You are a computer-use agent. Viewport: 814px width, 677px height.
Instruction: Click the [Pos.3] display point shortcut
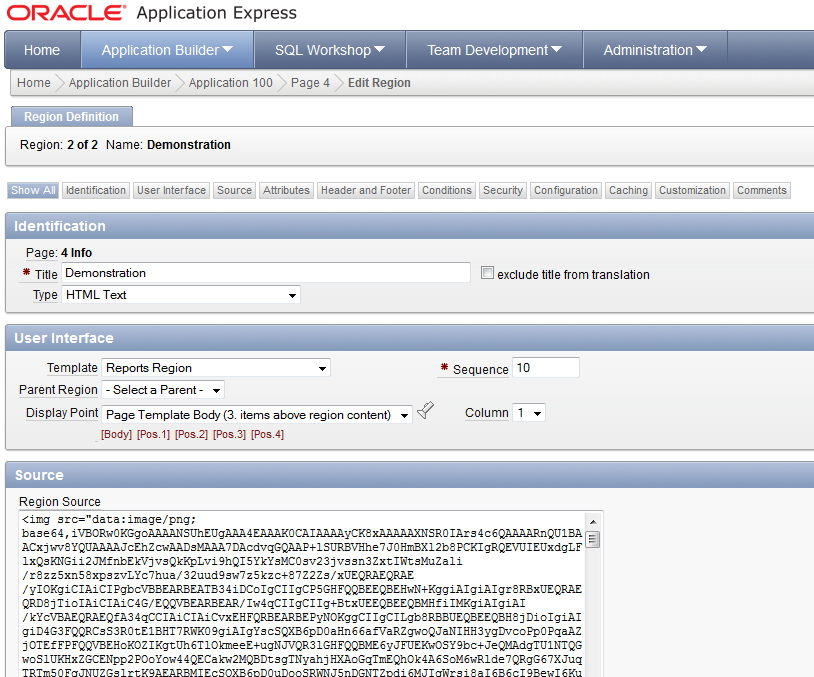click(x=229, y=434)
